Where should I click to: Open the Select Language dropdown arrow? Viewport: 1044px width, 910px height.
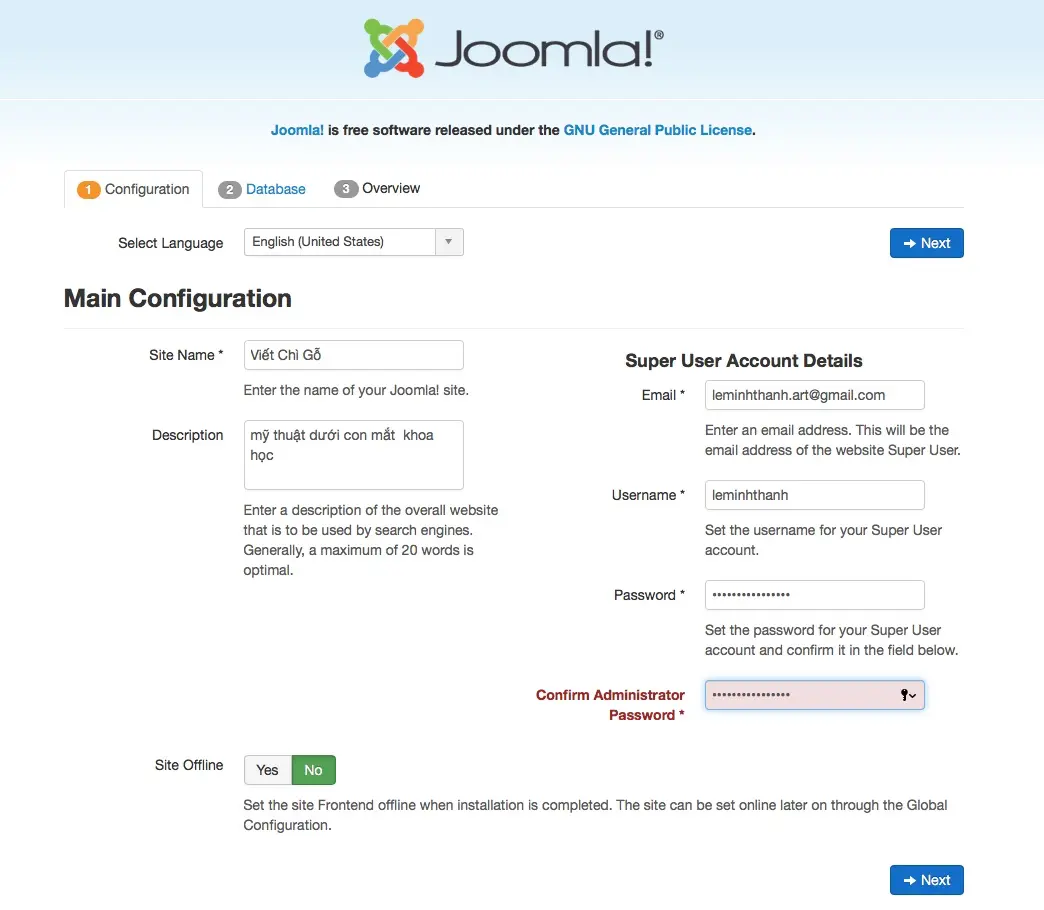[449, 242]
